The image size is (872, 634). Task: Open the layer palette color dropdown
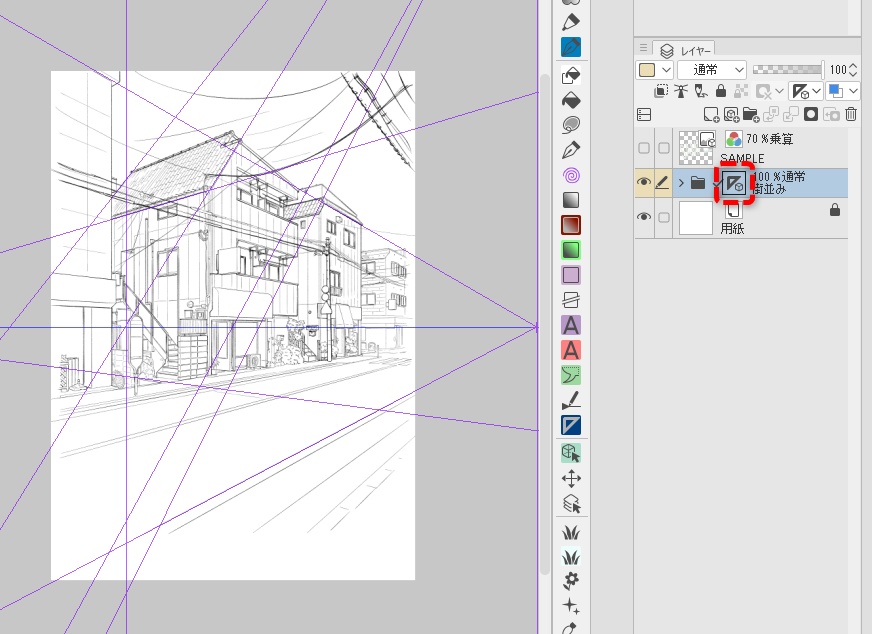point(666,70)
